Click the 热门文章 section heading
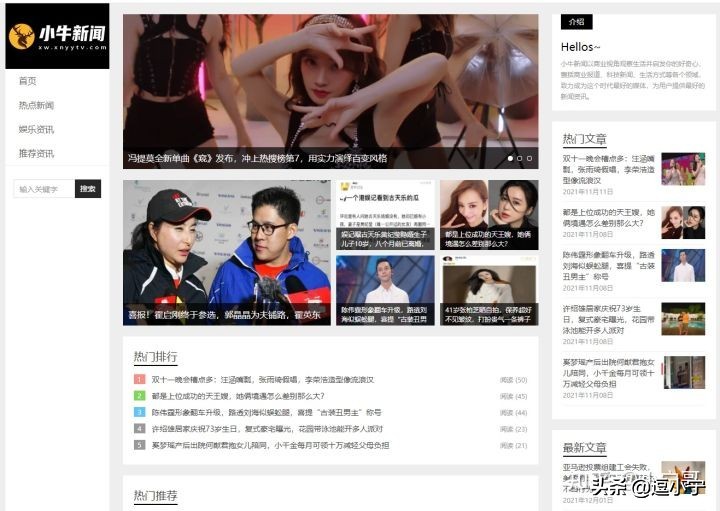This screenshot has height=511, width=720. 585,139
